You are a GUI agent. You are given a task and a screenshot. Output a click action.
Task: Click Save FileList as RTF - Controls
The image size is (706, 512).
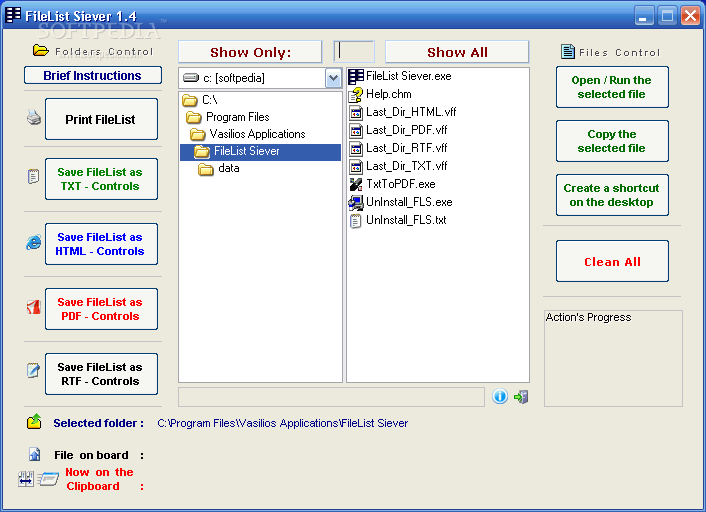click(x=101, y=374)
